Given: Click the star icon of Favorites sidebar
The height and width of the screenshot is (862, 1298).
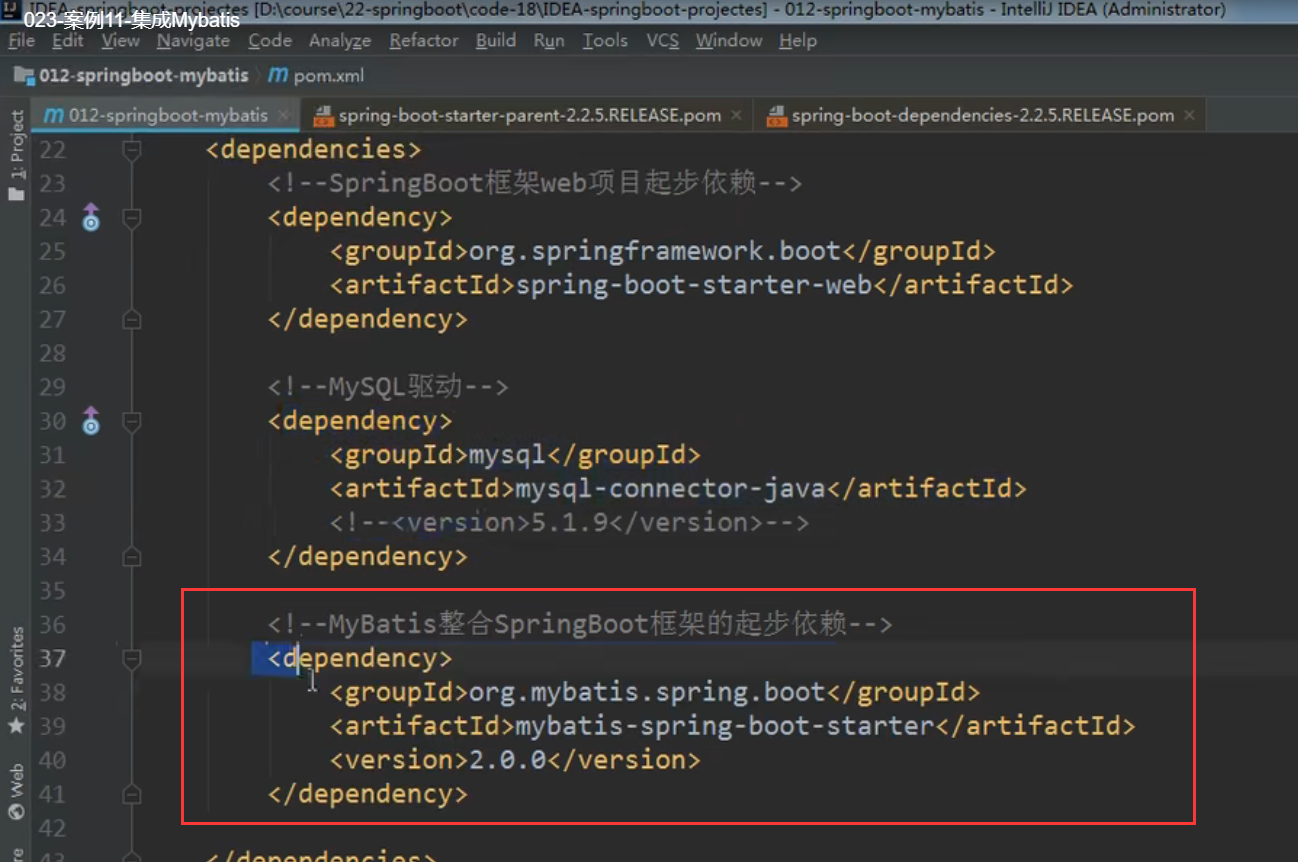Looking at the screenshot, I should (x=16, y=726).
